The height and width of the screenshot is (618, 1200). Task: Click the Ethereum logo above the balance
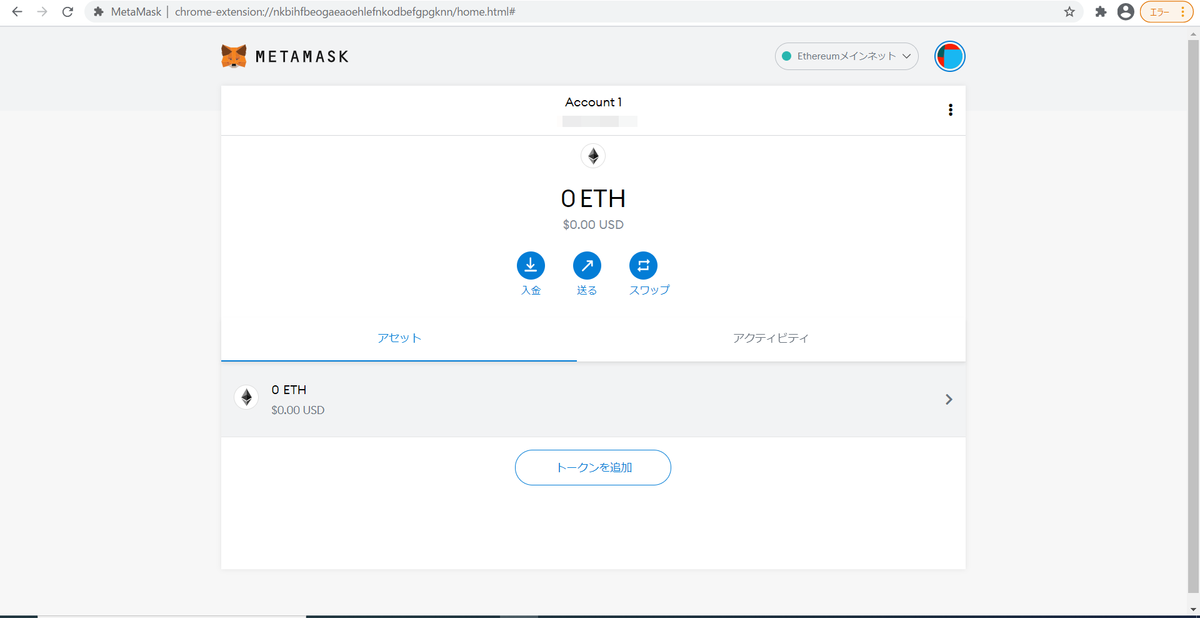[593, 156]
